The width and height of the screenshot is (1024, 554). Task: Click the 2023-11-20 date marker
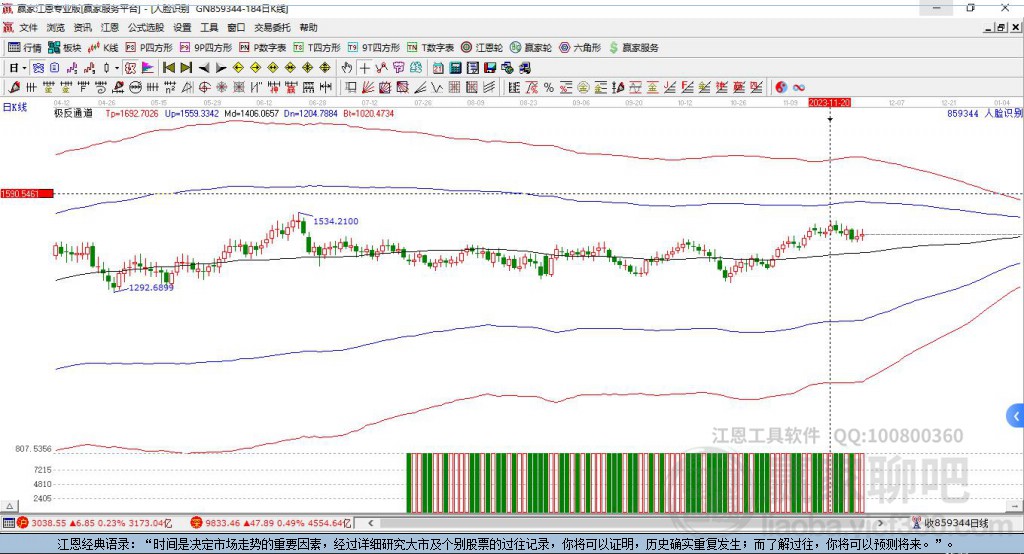click(829, 102)
